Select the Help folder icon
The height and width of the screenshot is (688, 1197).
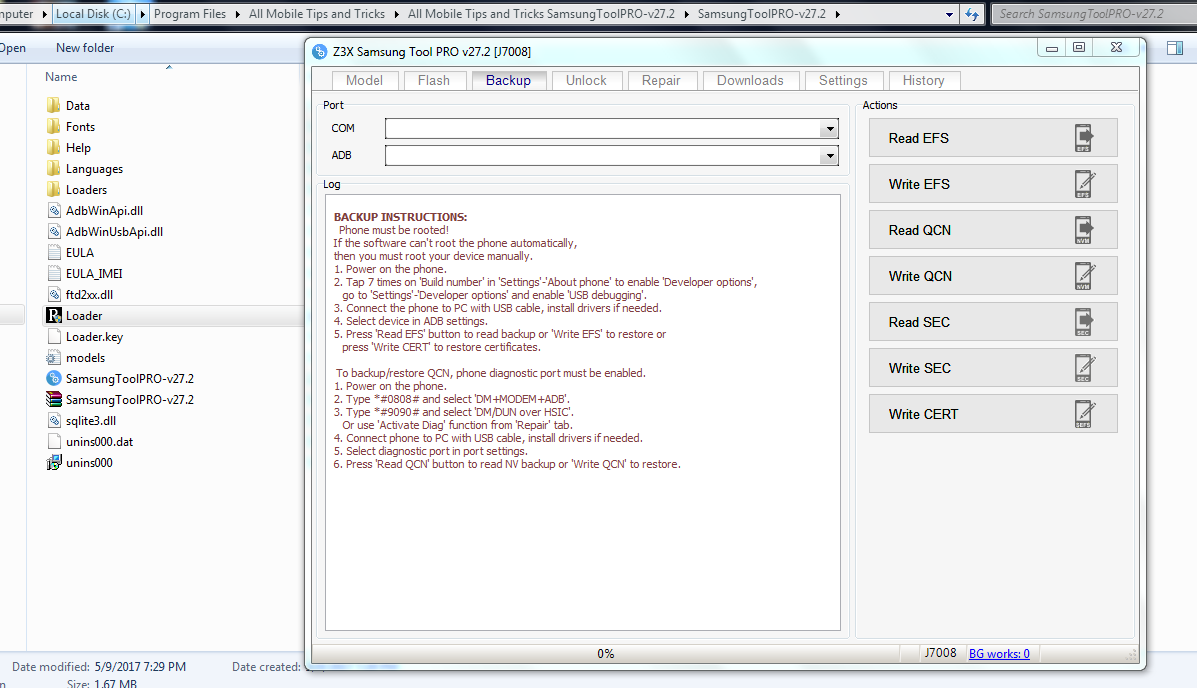point(53,147)
